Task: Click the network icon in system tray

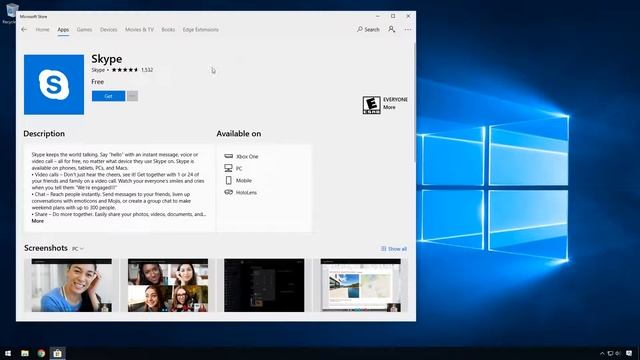Action: click(610, 353)
